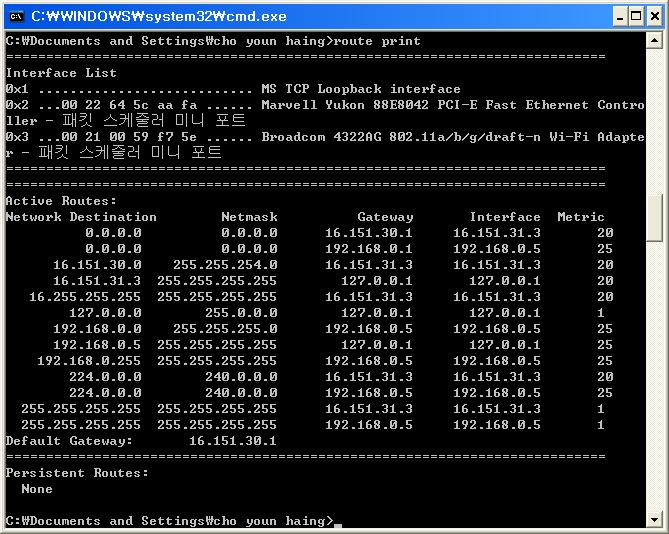Click the typed "route print" command
669x534 pixels.
pos(380,41)
